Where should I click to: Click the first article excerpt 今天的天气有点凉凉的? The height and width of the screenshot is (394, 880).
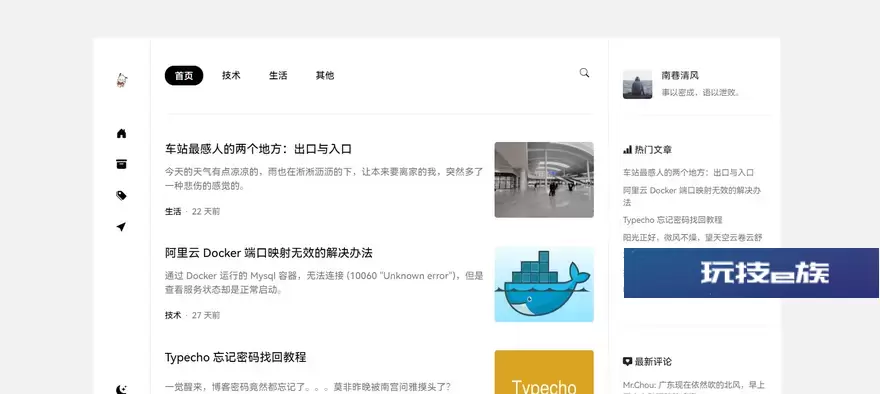324,178
